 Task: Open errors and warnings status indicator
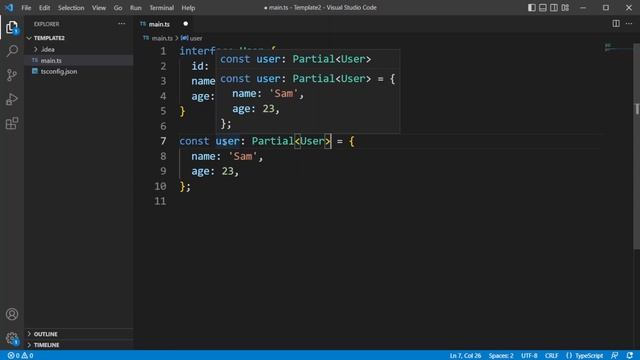(20, 356)
